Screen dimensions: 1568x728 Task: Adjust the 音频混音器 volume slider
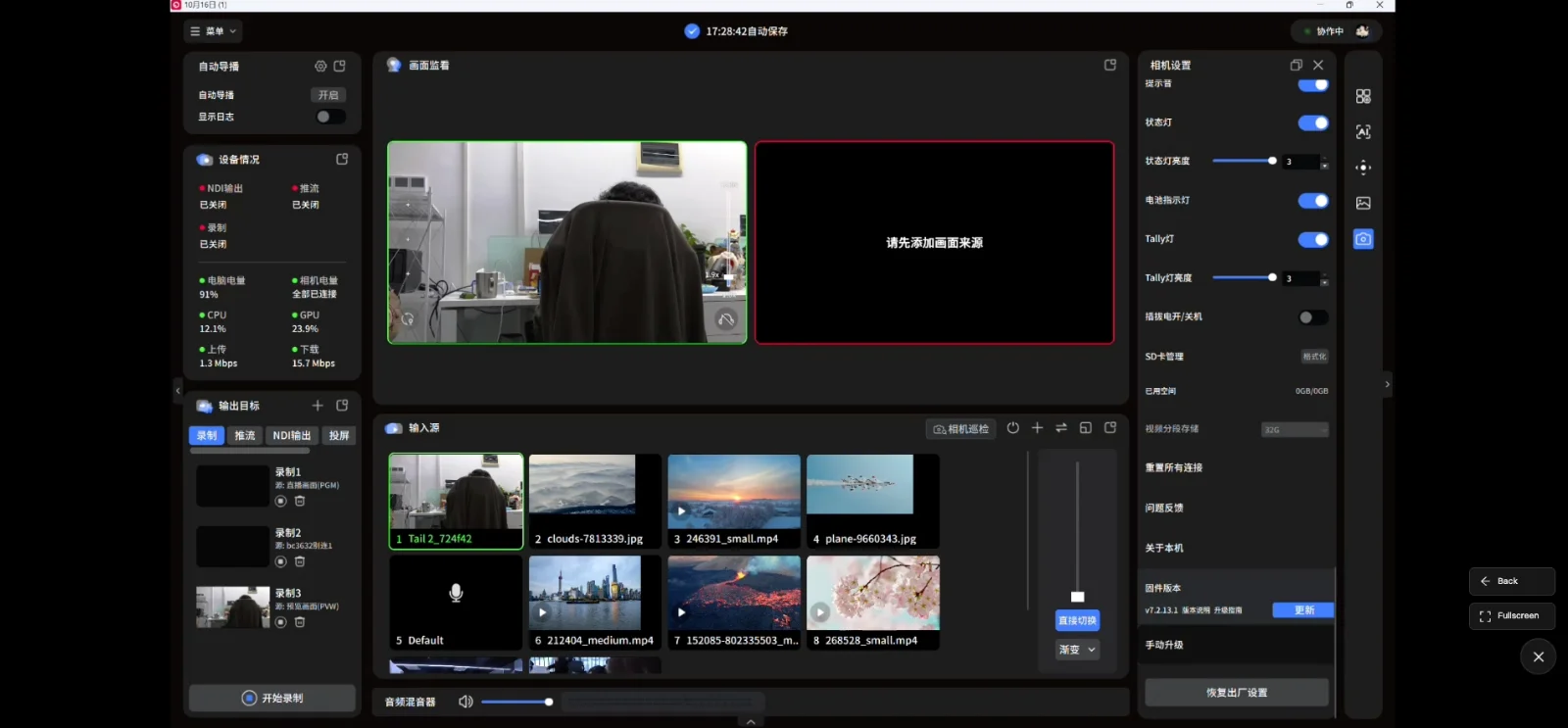pos(517,702)
